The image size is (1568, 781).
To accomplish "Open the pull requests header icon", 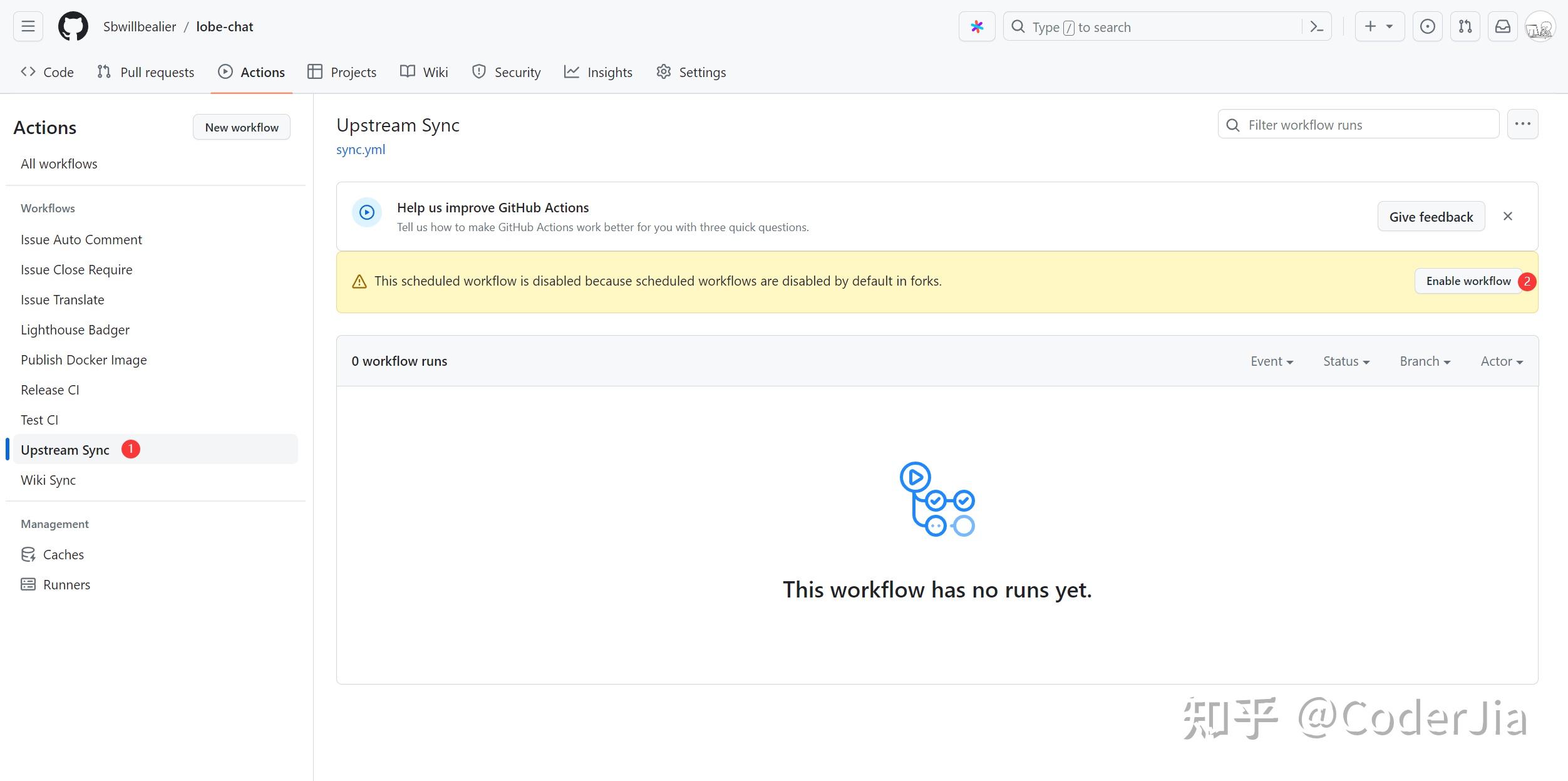I will tap(1465, 26).
